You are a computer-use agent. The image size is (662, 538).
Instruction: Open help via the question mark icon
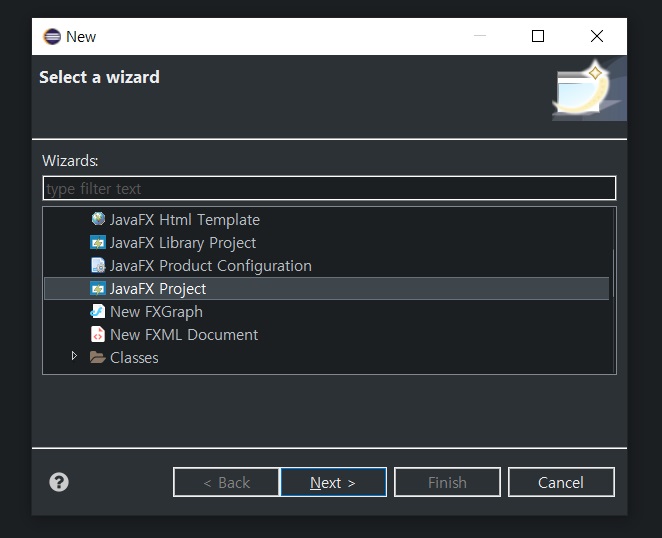coord(59,482)
